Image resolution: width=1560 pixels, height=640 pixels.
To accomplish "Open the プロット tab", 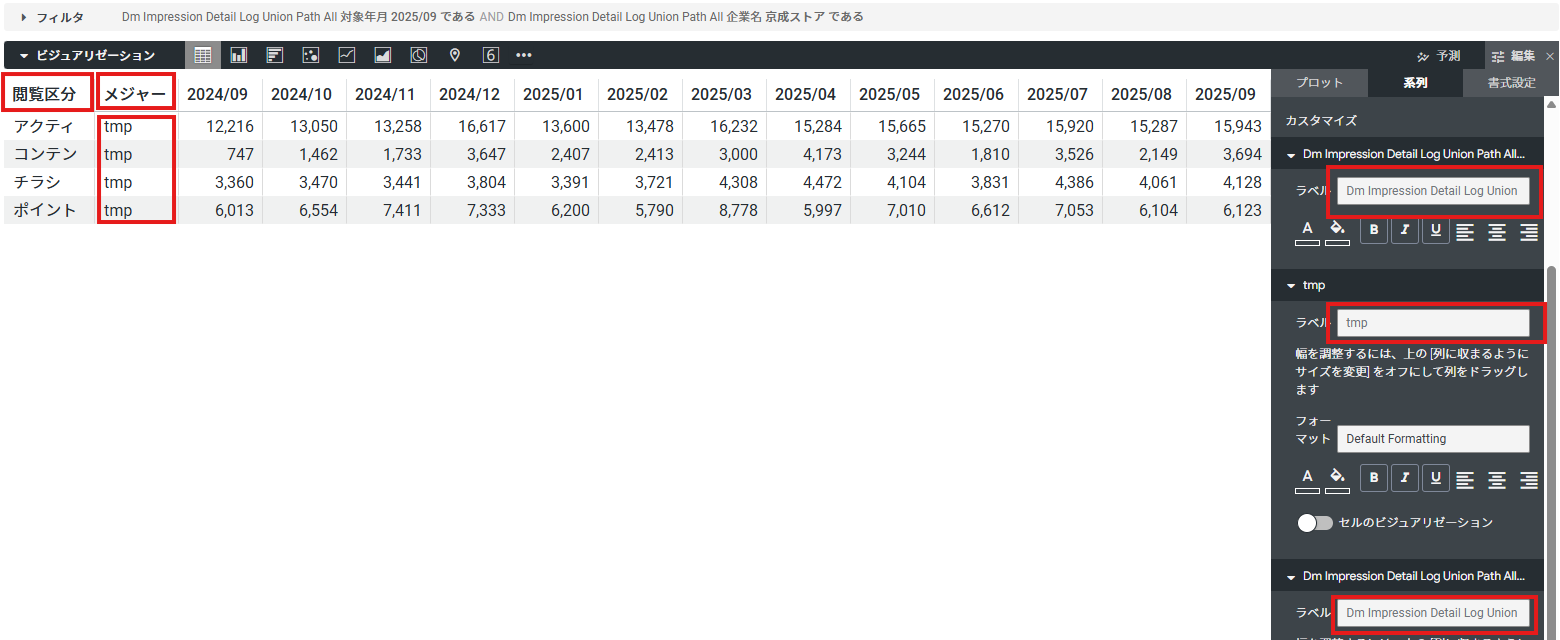I will pos(1319,83).
